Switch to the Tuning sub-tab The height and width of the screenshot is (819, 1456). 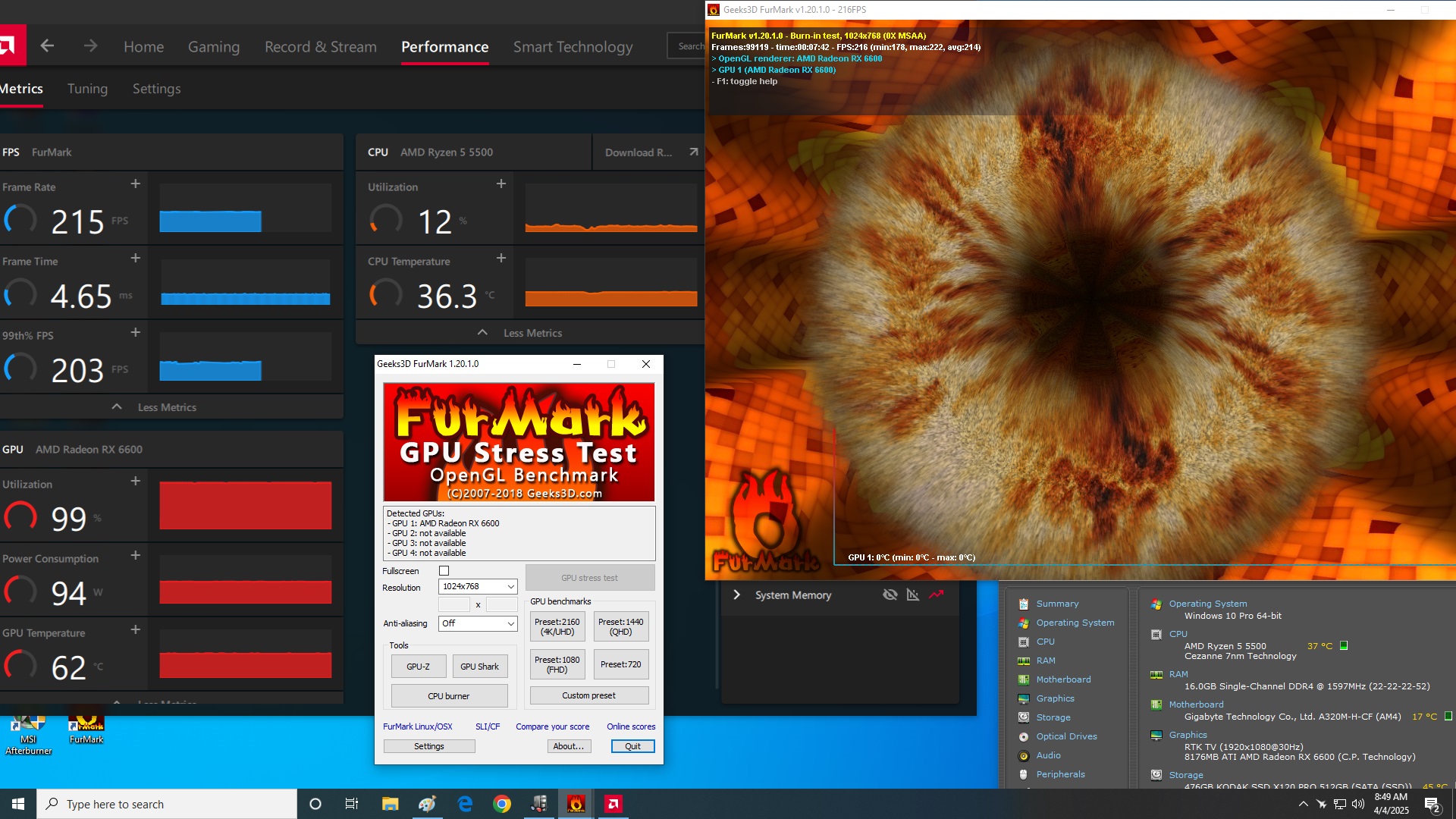(x=87, y=89)
